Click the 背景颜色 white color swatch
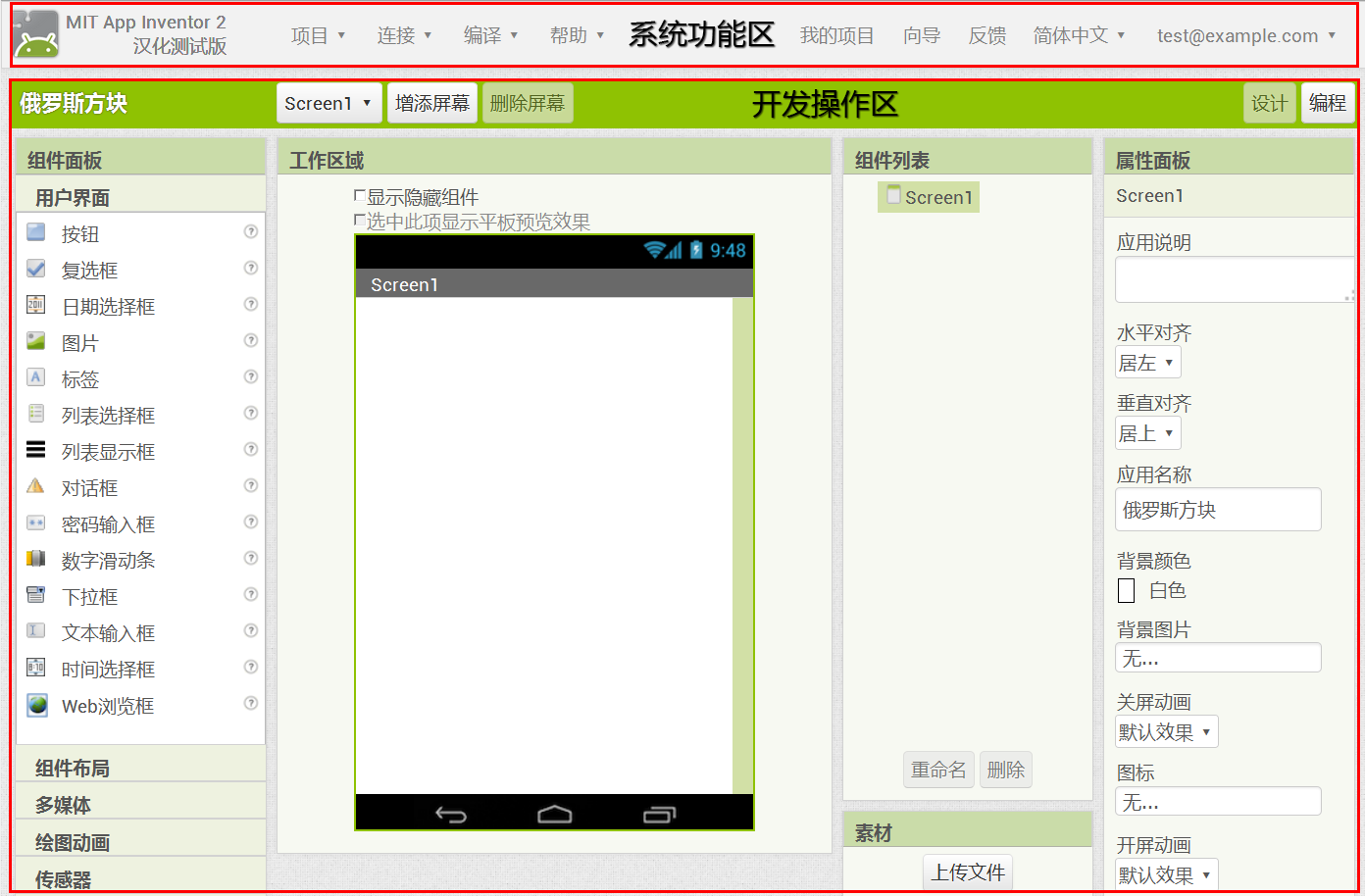1365x896 pixels. tap(1127, 590)
